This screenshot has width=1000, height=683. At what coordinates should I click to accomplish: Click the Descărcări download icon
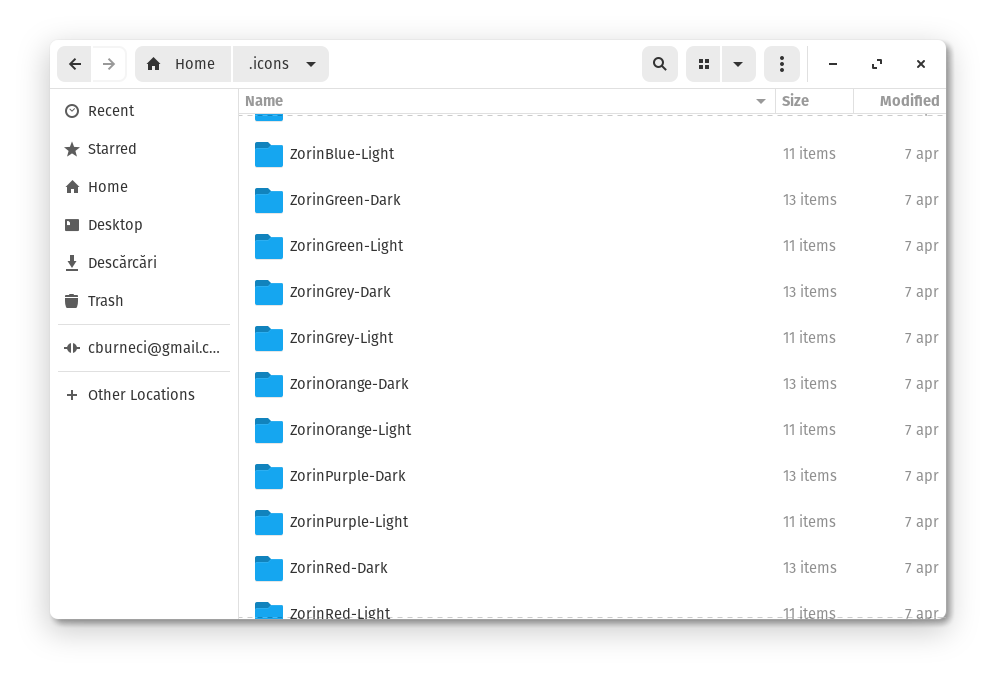point(72,263)
